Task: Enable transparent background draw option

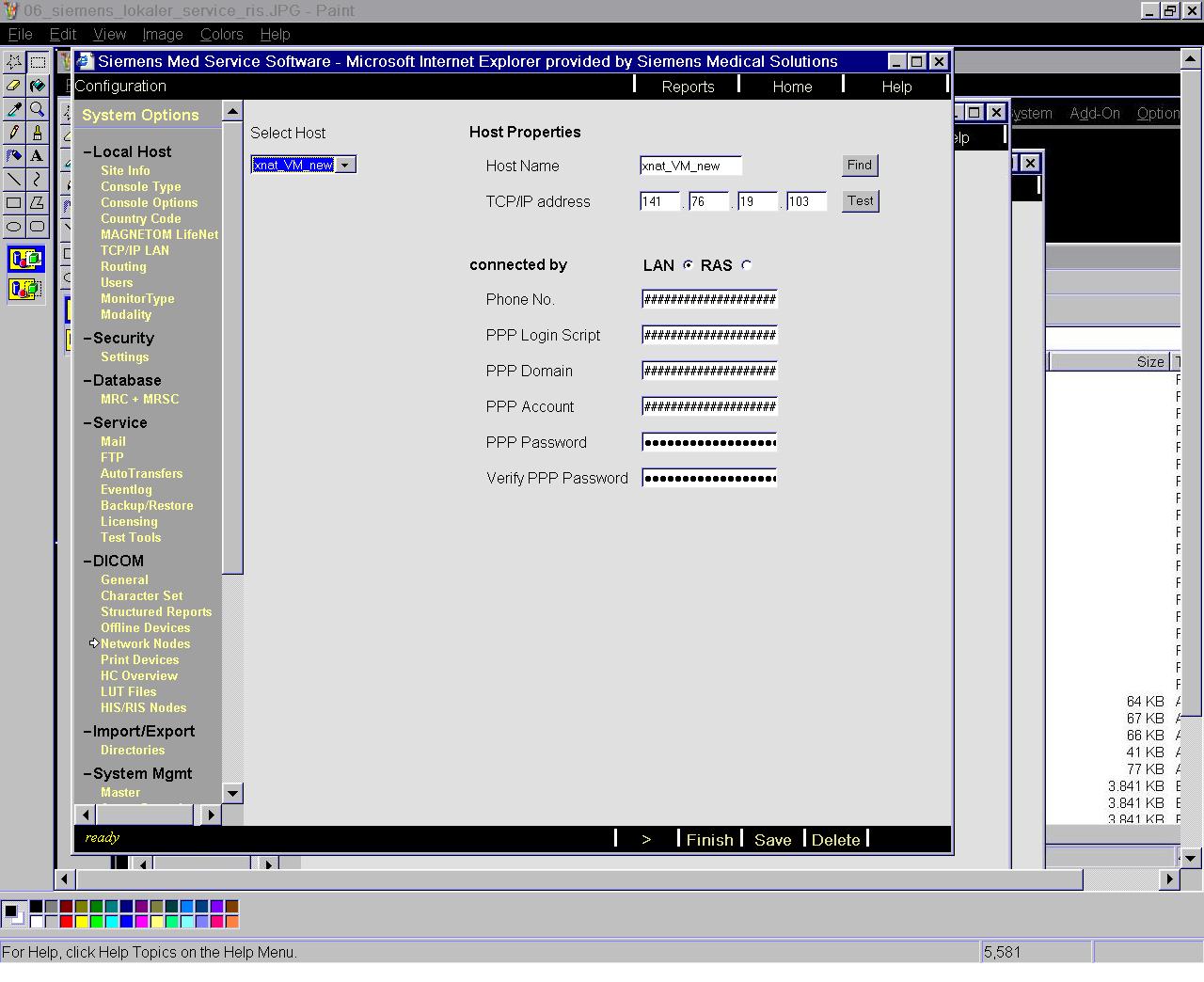Action: click(x=25, y=289)
